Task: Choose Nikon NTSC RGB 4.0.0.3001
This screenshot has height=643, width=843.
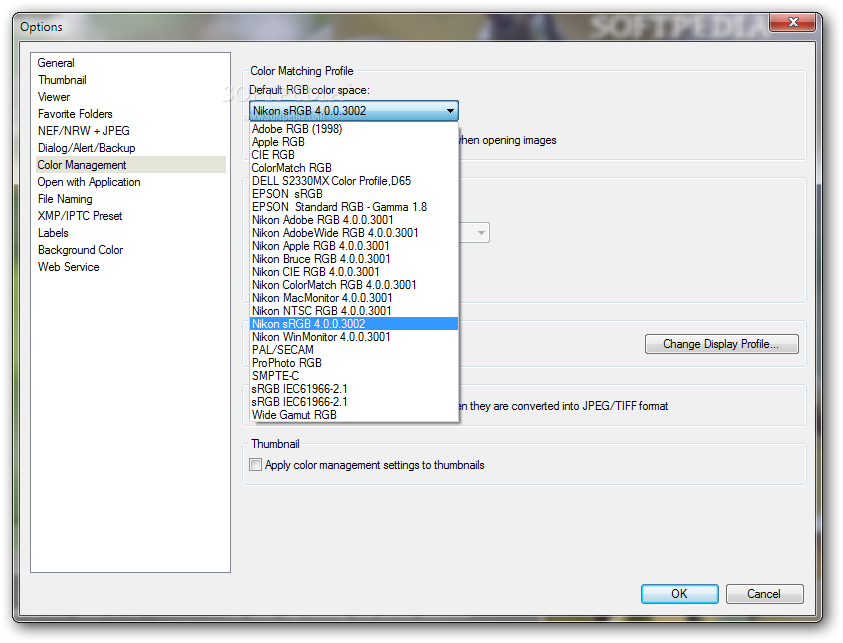Action: (x=354, y=311)
